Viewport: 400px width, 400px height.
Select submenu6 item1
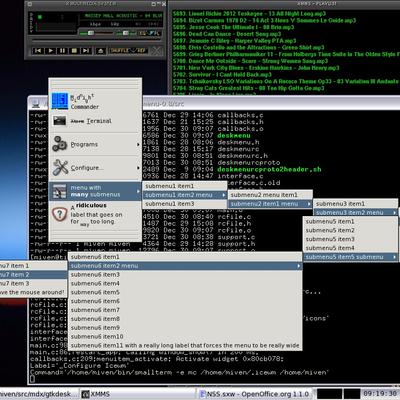pyautogui.click(x=185, y=257)
